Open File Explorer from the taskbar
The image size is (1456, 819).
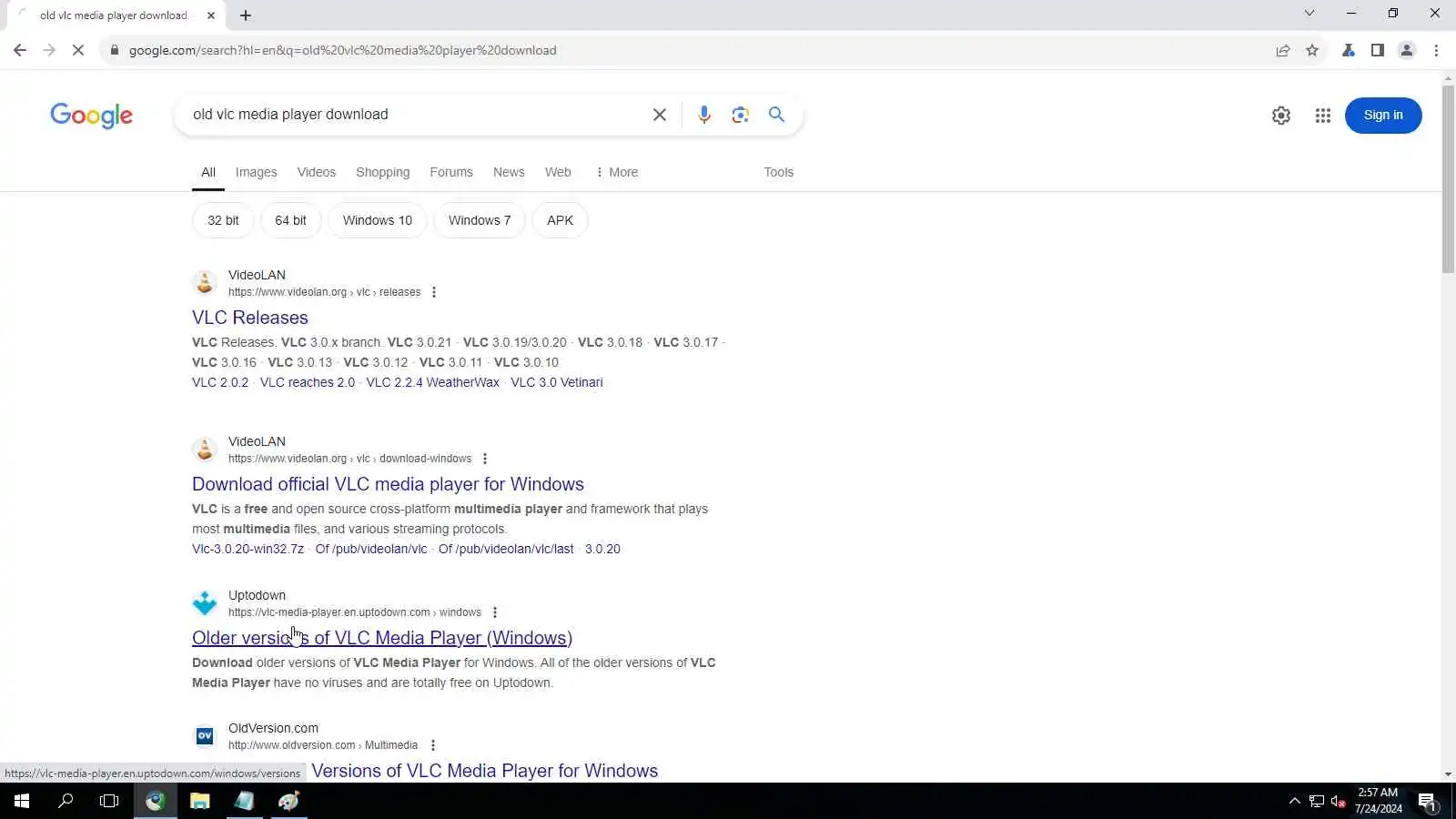pyautogui.click(x=199, y=801)
